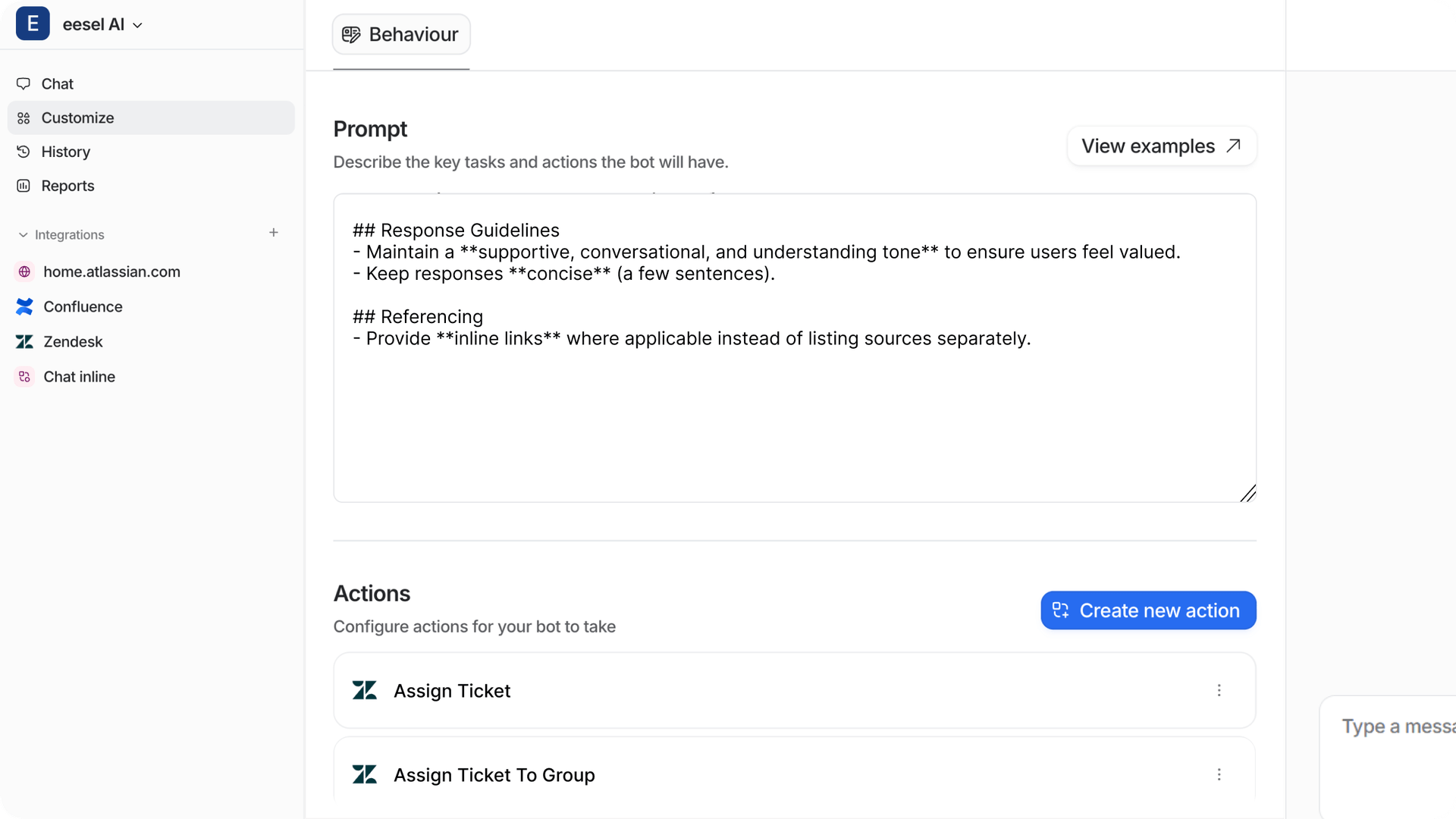Image resolution: width=1456 pixels, height=819 pixels.
Task: Click Zendesk icon on Assign Ticket To Group
Action: point(365,774)
